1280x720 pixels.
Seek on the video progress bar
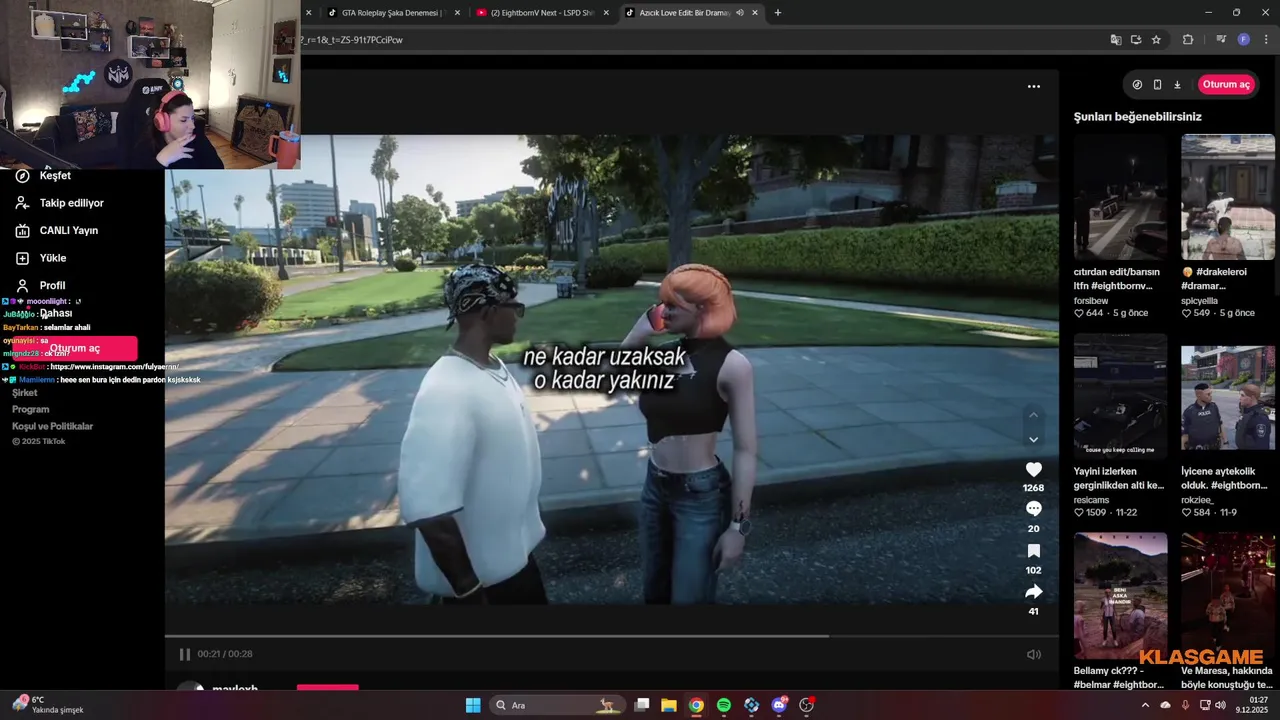[611, 636]
